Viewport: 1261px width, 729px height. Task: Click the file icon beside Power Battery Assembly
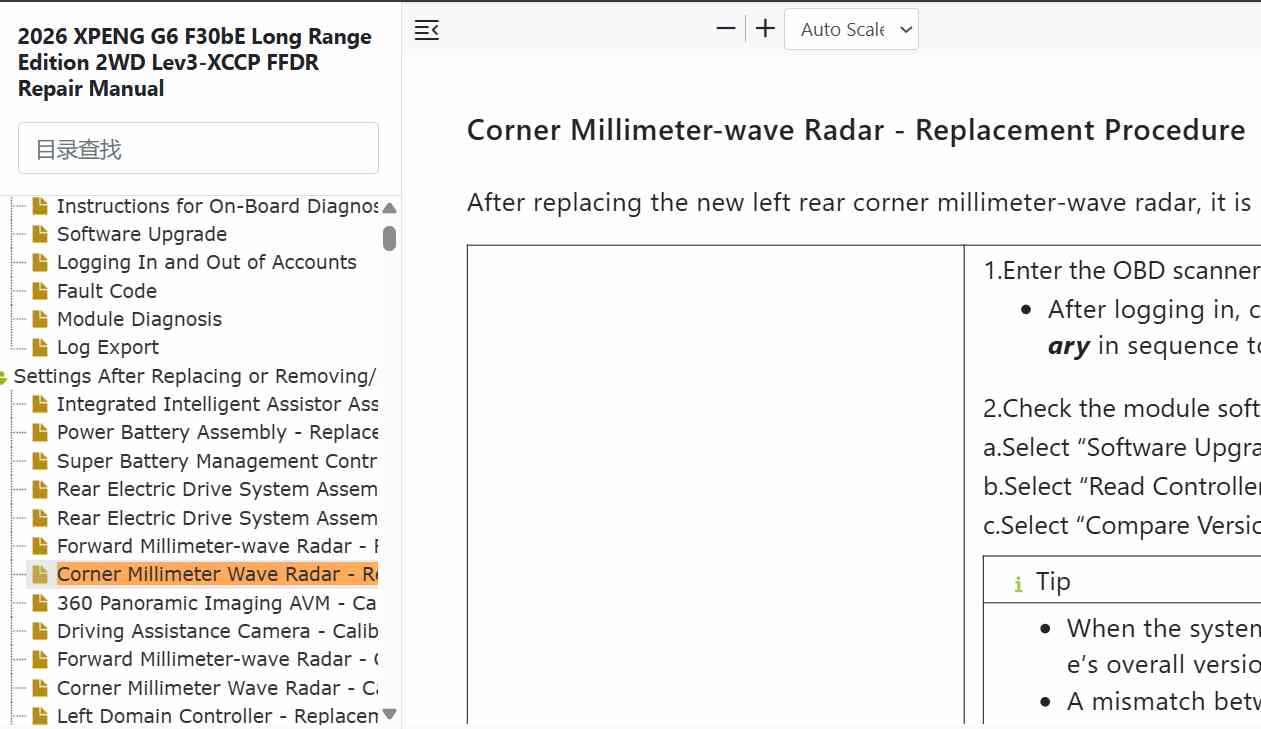(x=40, y=432)
